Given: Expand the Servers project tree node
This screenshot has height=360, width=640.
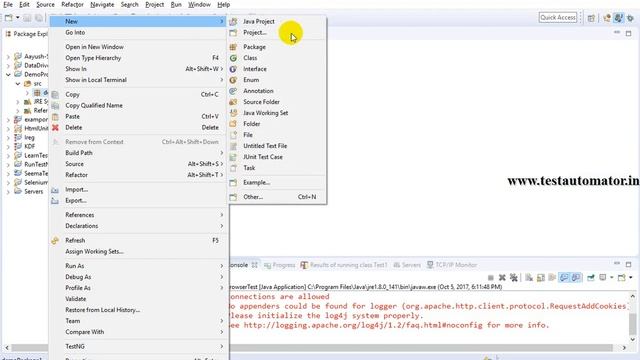Looking at the screenshot, I should 8,191.
